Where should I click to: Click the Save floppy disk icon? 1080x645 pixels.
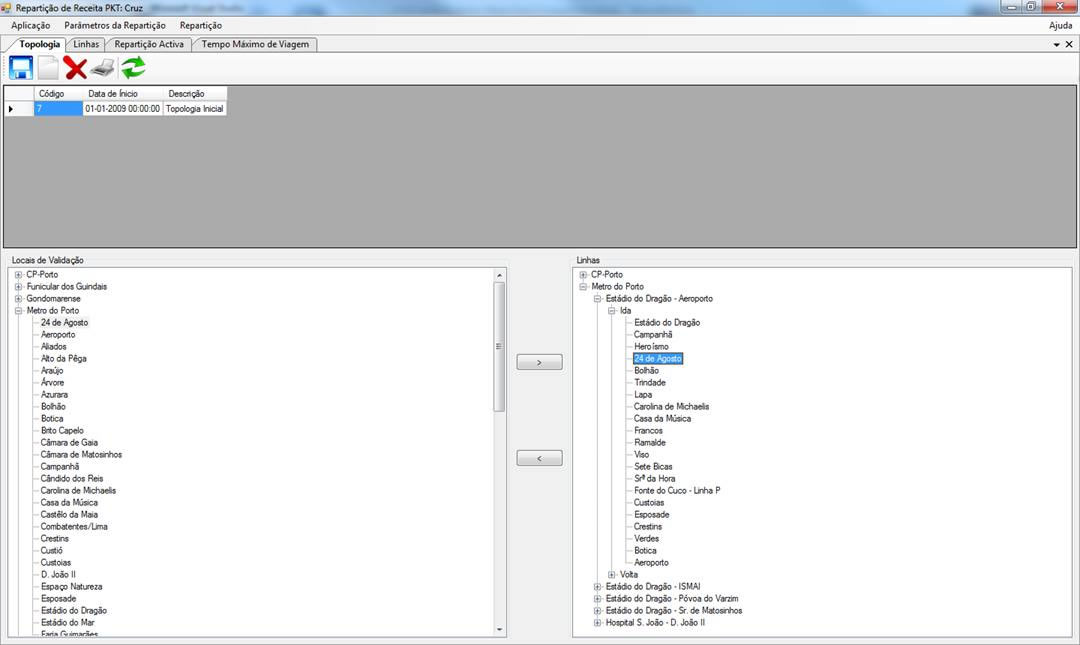[21, 68]
